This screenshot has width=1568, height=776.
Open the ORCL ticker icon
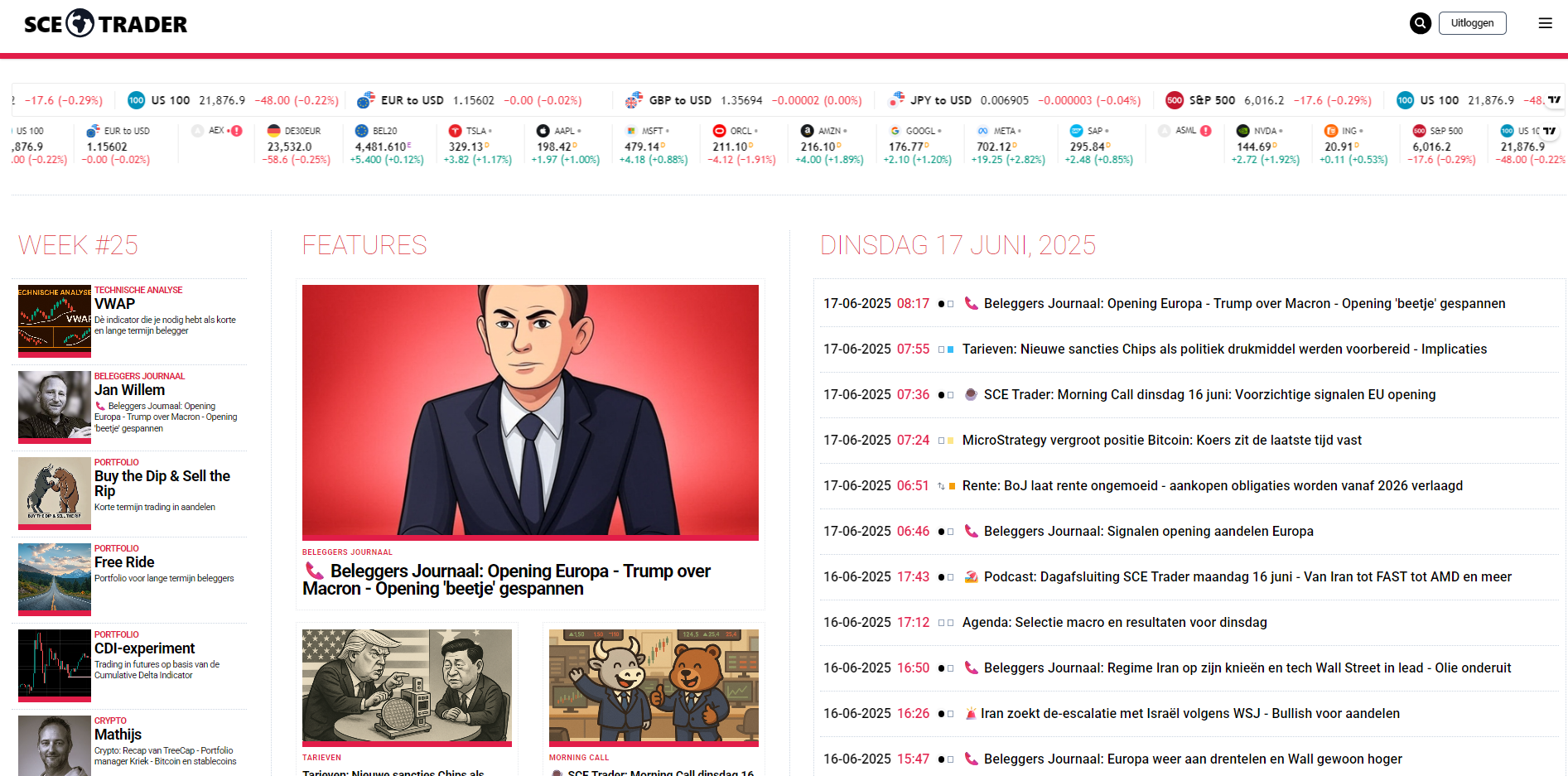tap(719, 131)
